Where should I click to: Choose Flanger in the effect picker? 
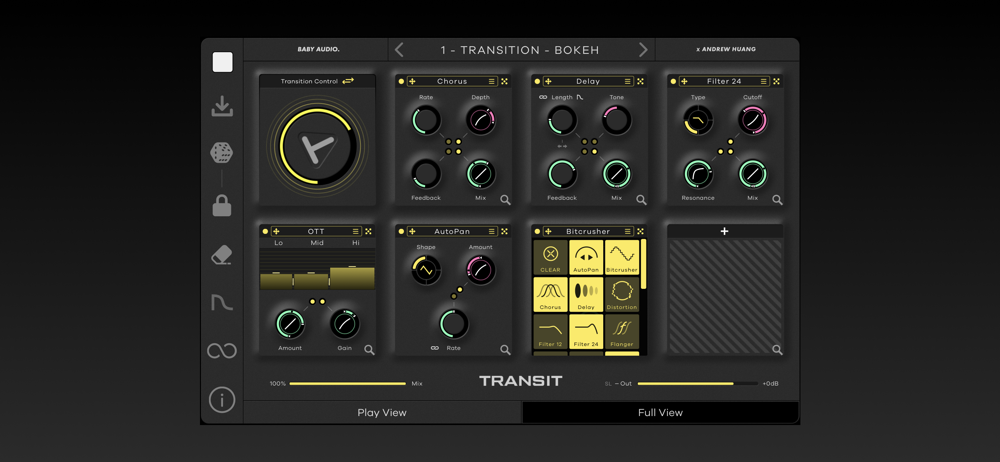(622, 331)
